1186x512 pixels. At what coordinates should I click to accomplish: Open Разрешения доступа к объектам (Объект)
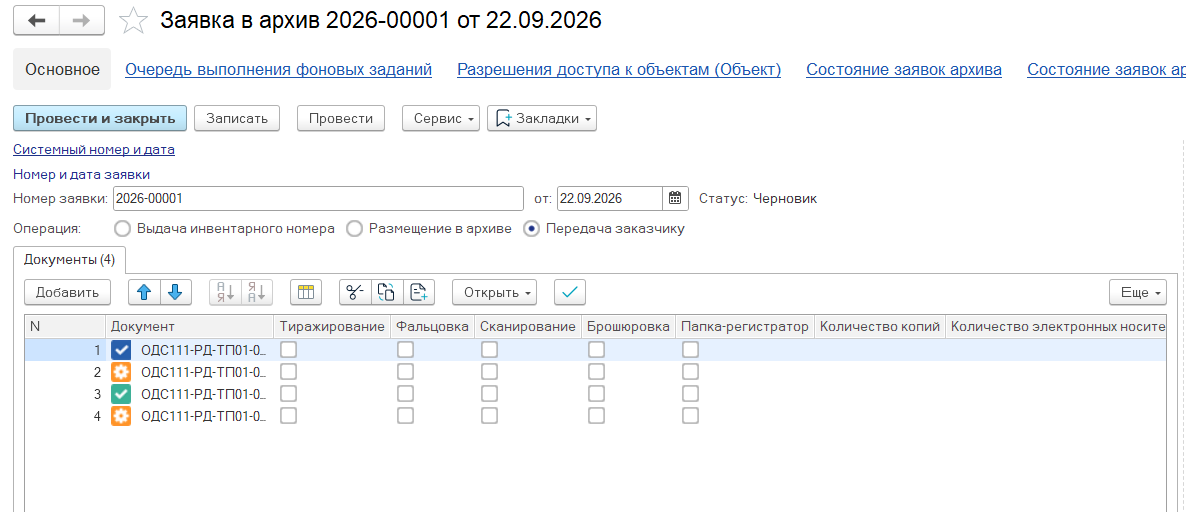click(619, 70)
